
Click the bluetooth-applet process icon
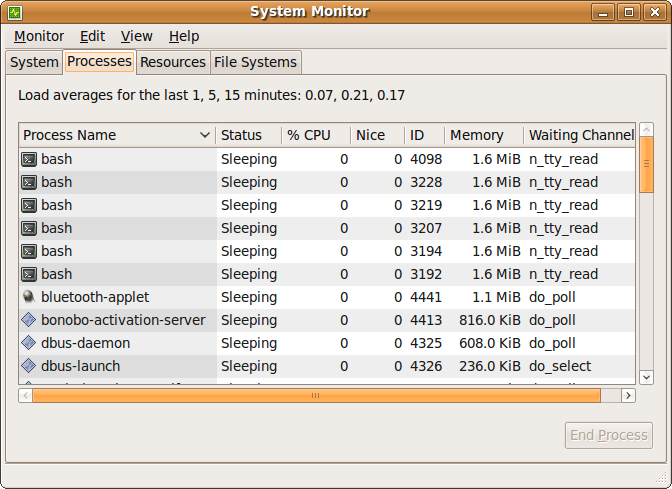[x=29, y=297]
